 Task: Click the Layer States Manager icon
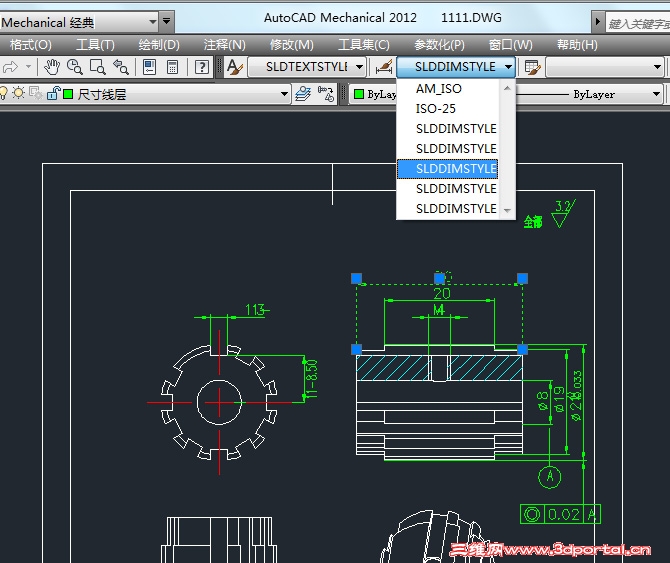coord(303,94)
